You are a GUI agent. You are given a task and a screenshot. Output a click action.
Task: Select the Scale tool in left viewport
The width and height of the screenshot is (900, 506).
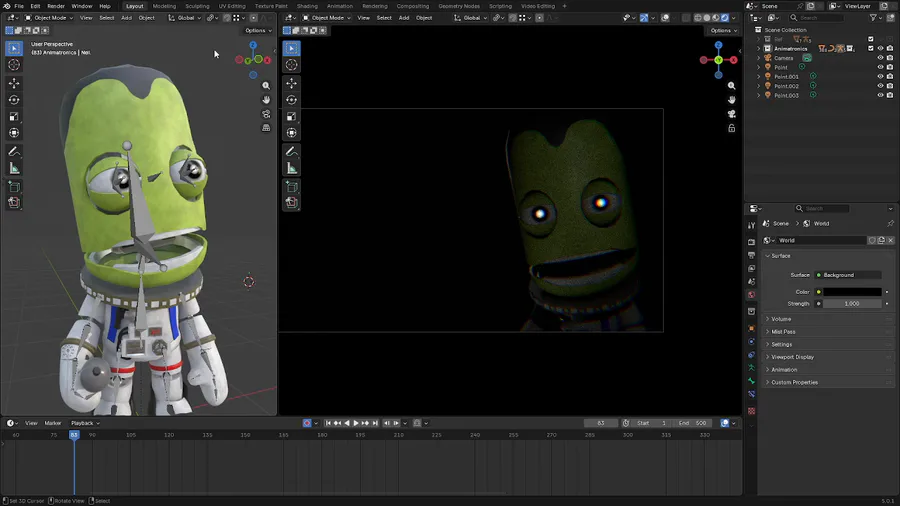tap(14, 116)
